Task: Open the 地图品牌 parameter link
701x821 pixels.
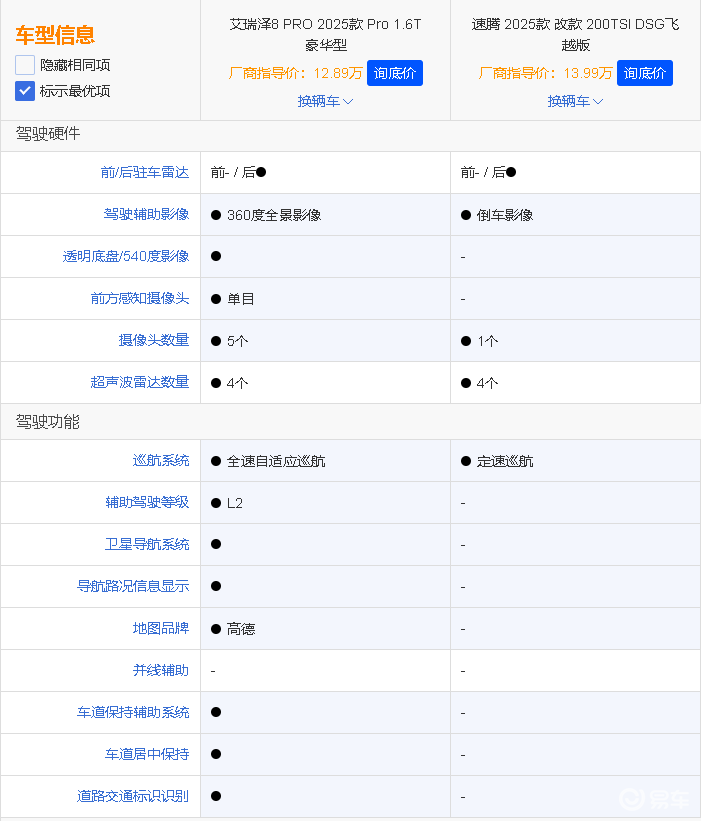Action: (161, 628)
